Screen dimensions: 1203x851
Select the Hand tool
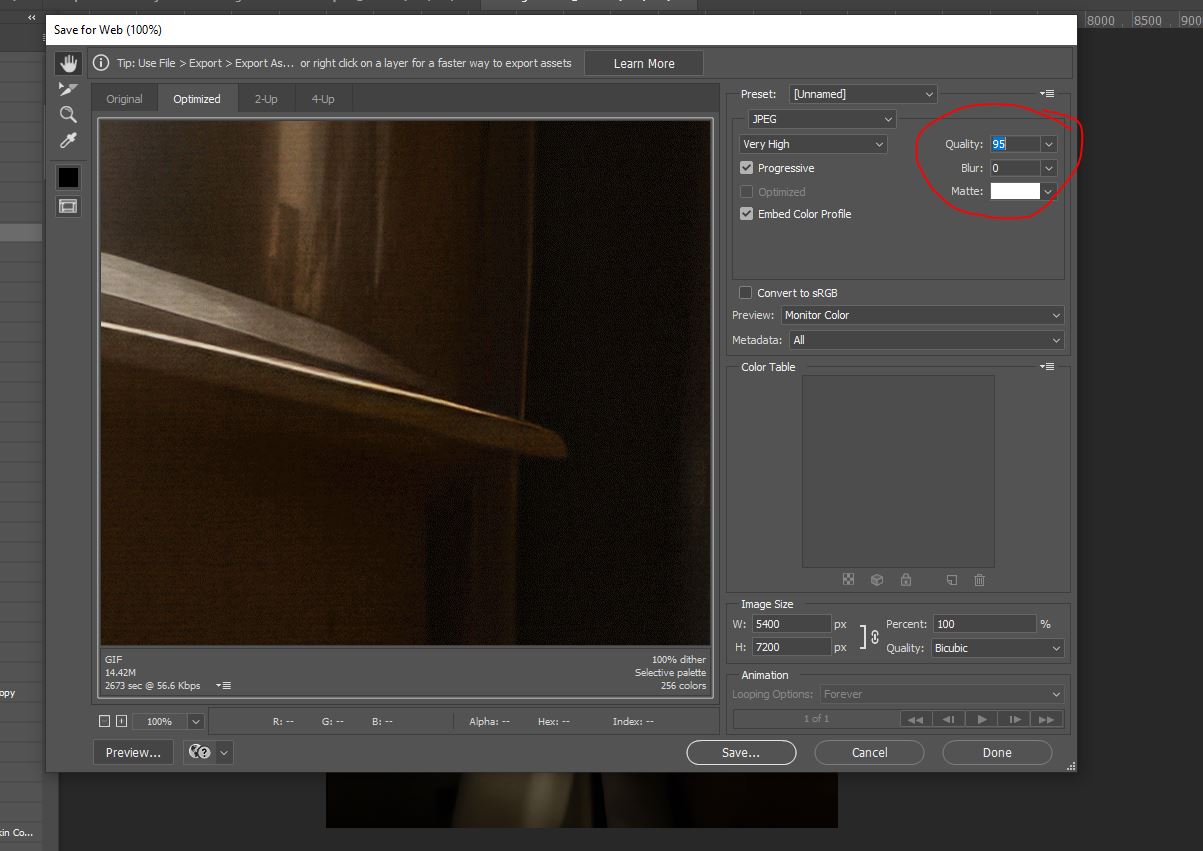(67, 62)
